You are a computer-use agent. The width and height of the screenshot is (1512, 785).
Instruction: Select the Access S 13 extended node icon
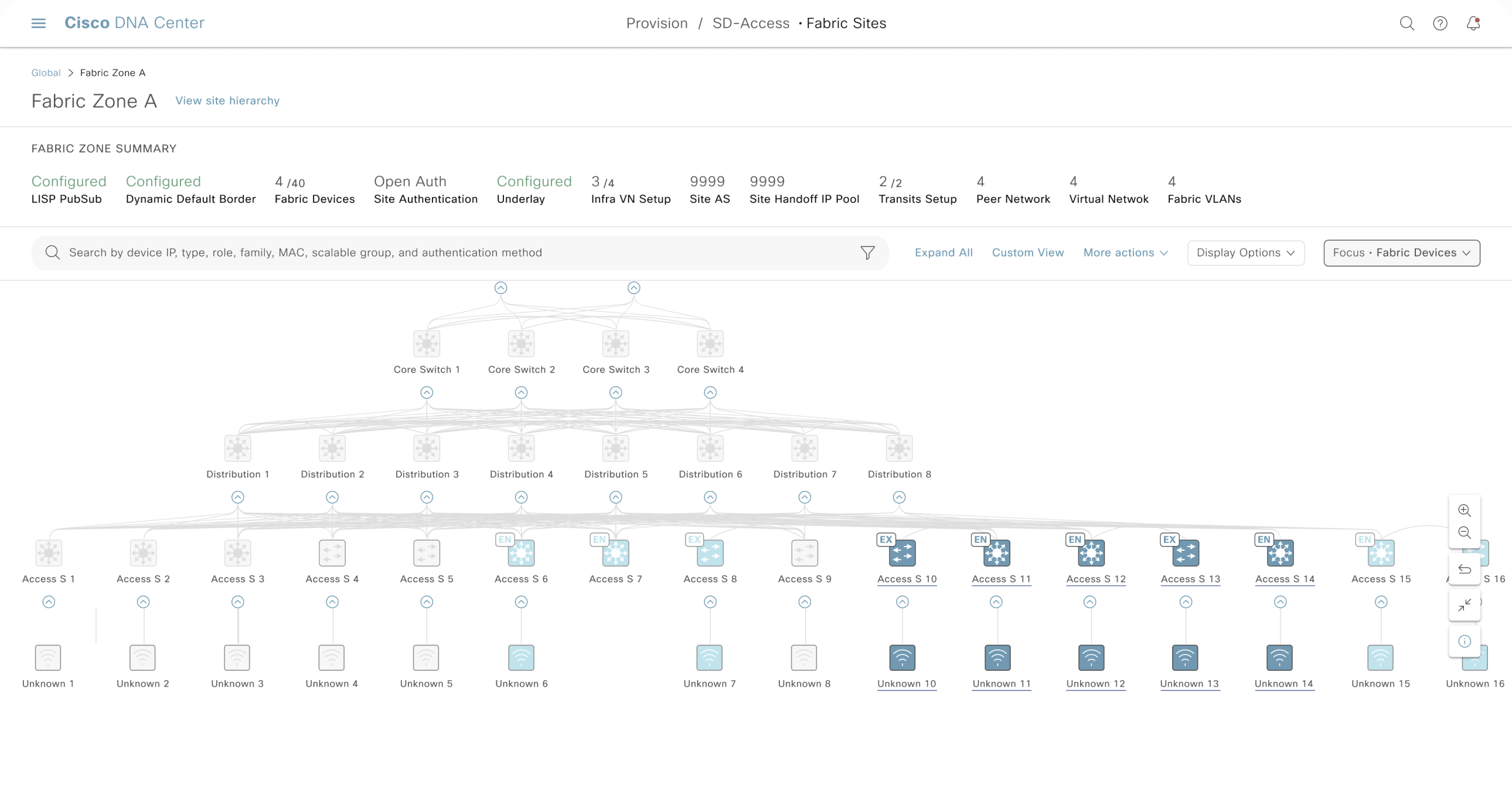[x=1186, y=553]
